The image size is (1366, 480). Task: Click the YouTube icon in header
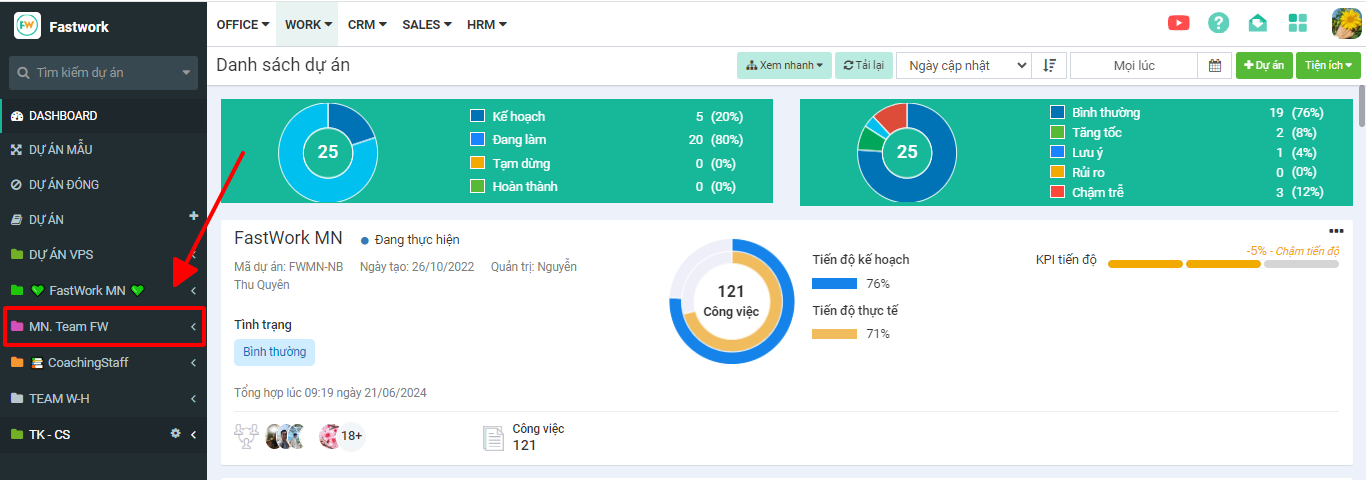coord(1178,23)
